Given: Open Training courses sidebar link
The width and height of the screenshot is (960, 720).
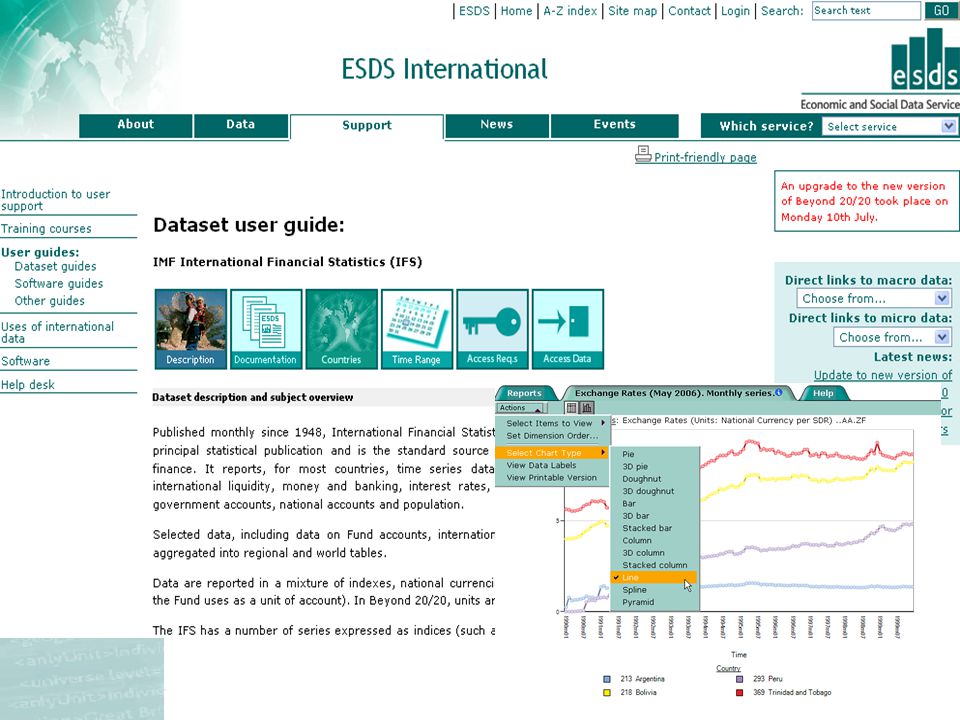Looking at the screenshot, I should 46,229.
